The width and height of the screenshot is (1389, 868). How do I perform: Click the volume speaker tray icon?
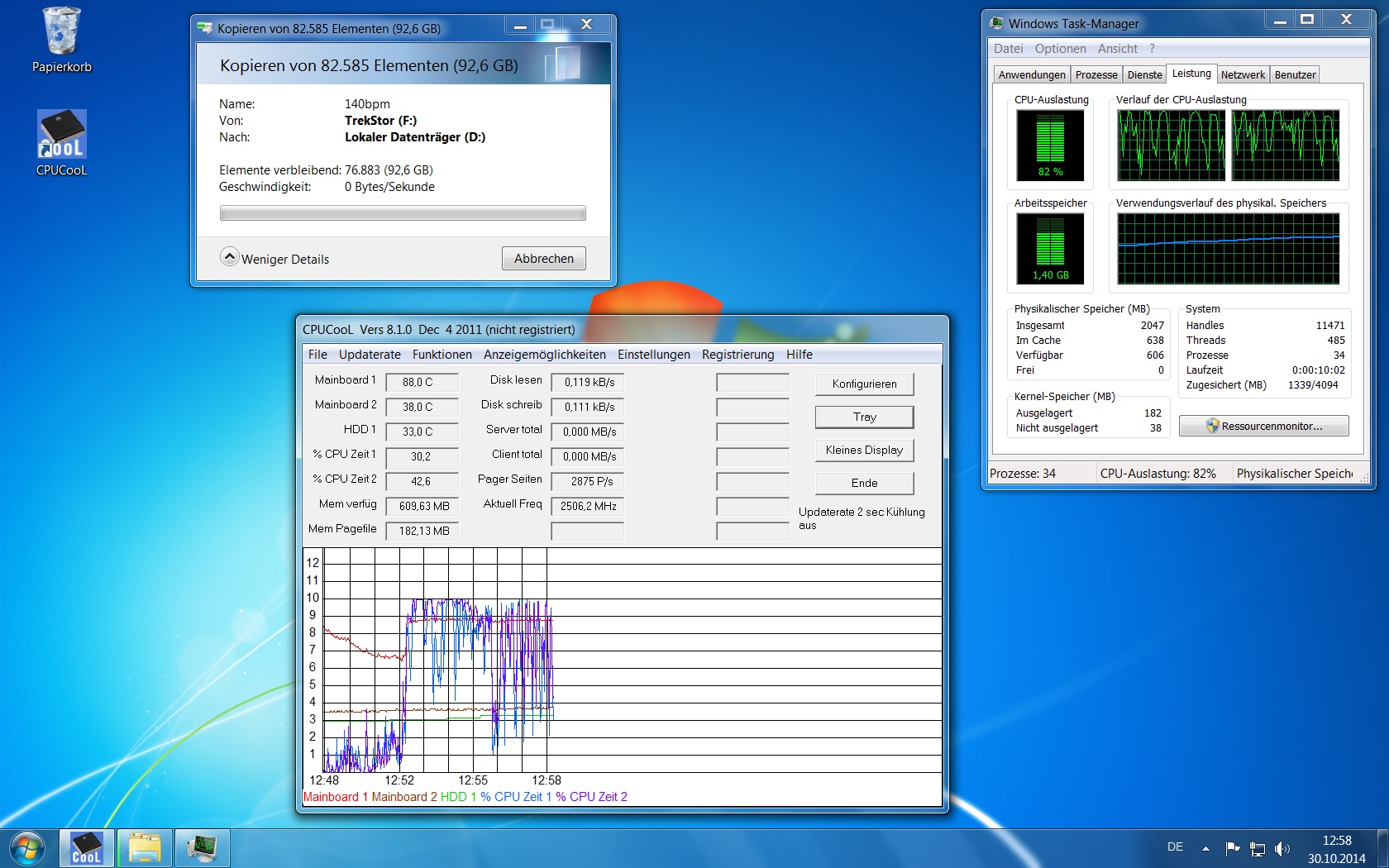tap(1282, 848)
